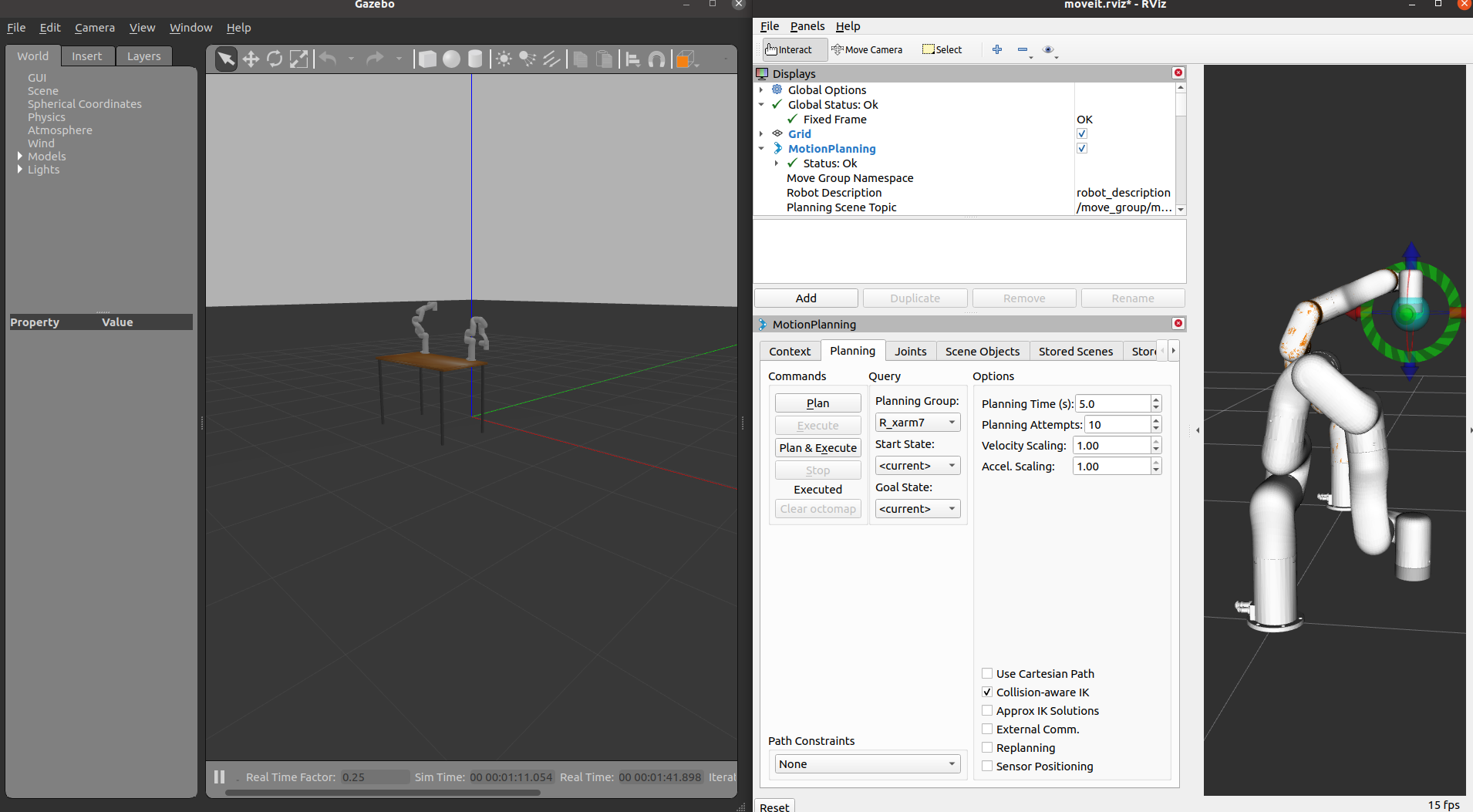This screenshot has height=812, width=1473.
Task: Disable Collision-aware IK
Action: tap(988, 692)
